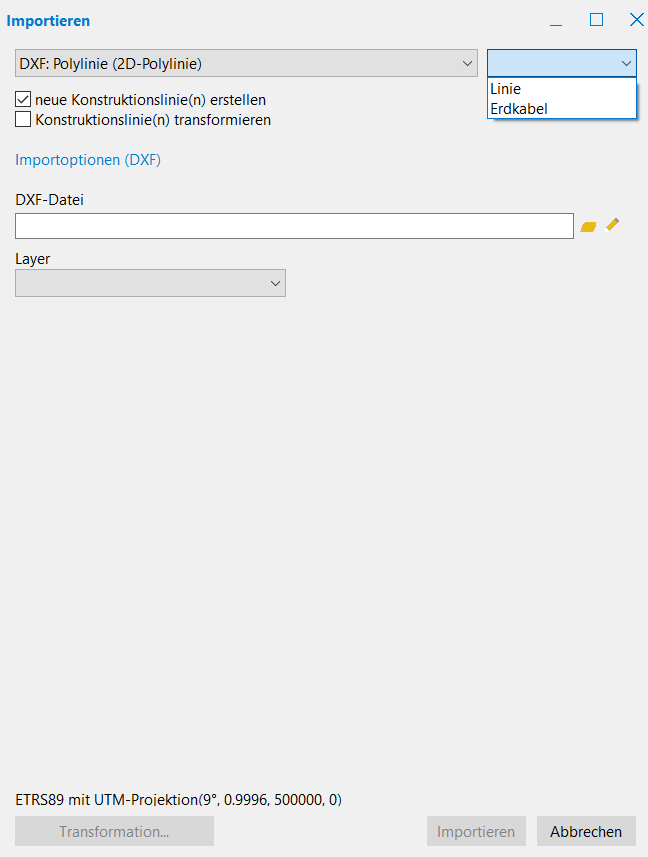Click the Importieren button at bottom
The image size is (648, 857).
[x=476, y=831]
